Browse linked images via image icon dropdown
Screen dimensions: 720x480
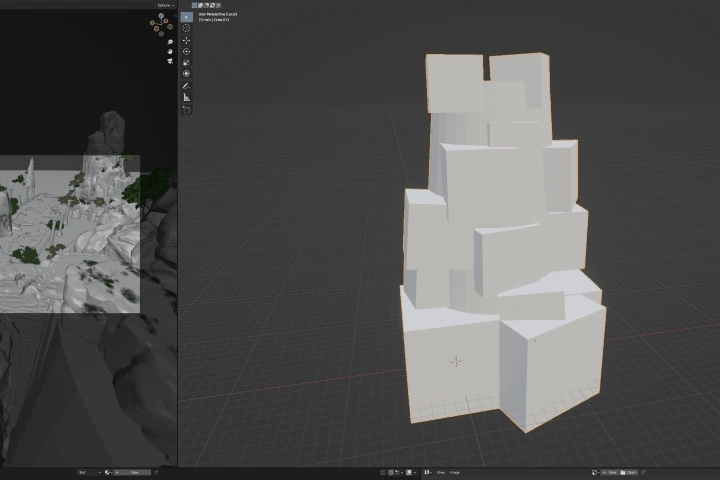596,472
